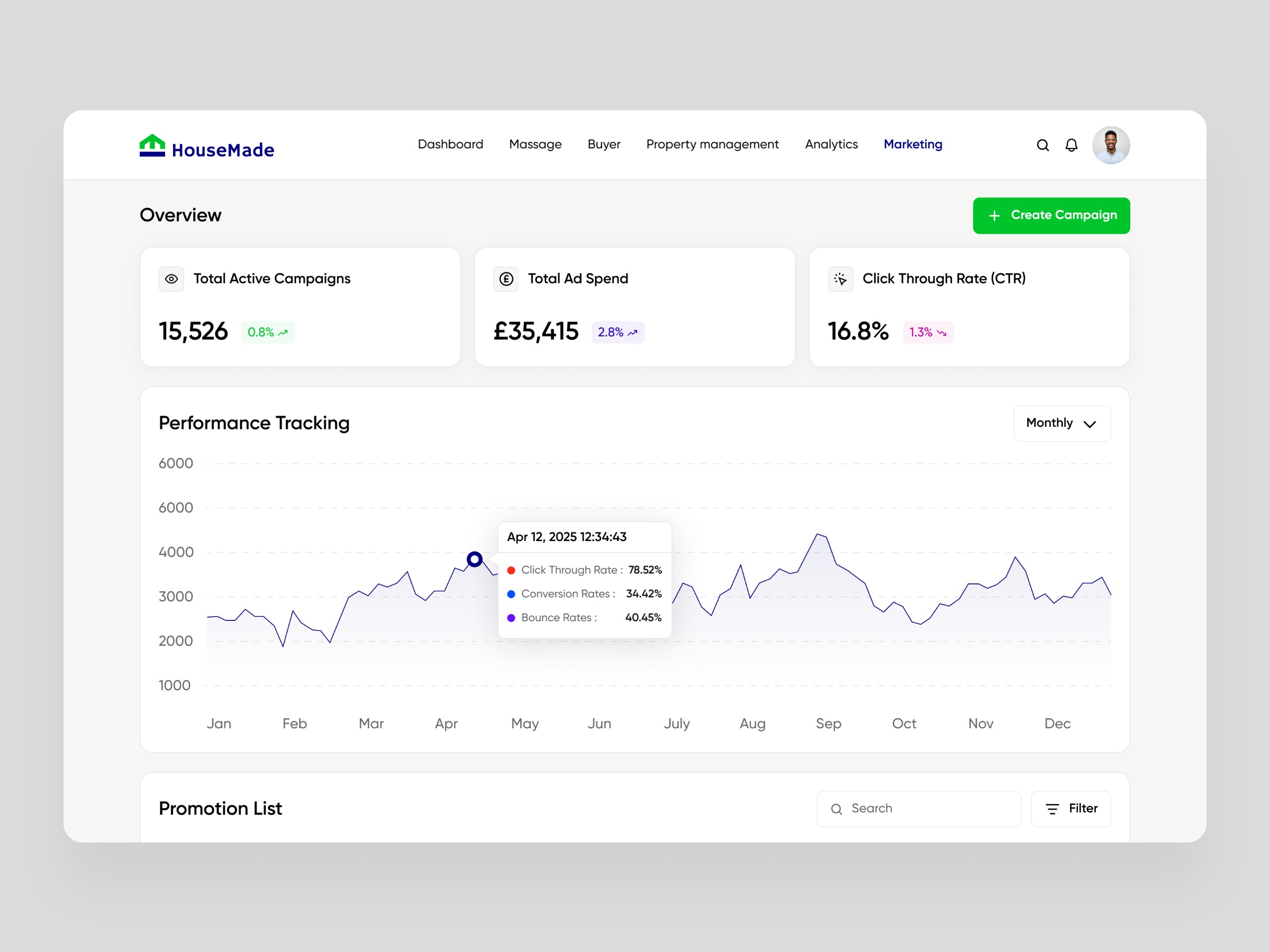Screen dimensions: 1270x952
Task: Click the 0.8% growth indicator badge
Action: pos(268,332)
